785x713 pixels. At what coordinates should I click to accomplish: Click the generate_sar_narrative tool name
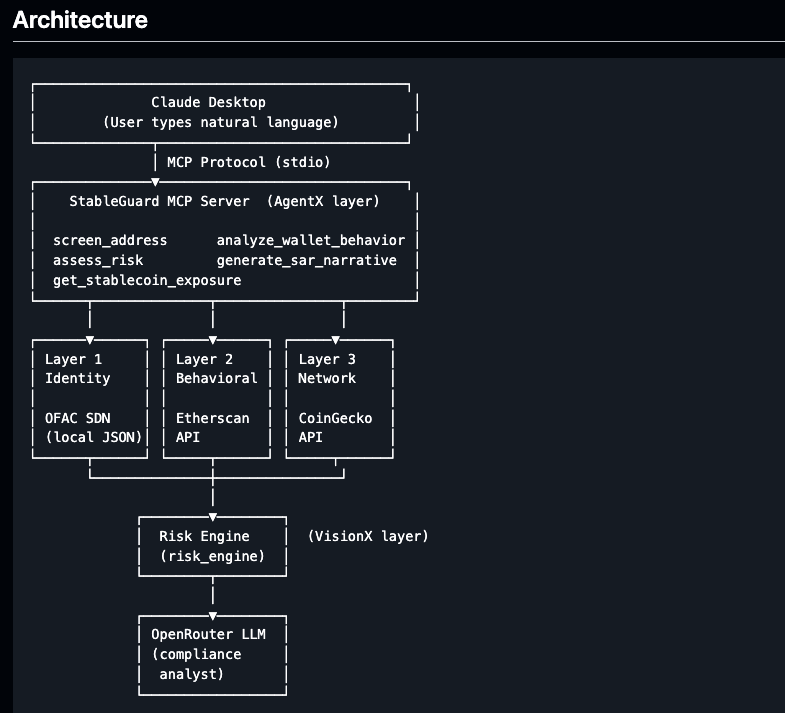click(306, 260)
